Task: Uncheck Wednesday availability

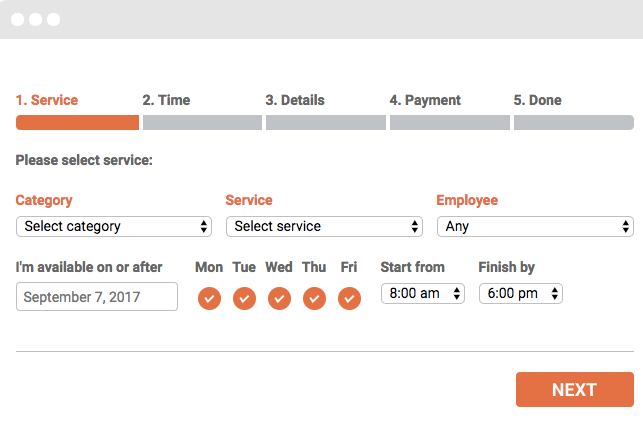Action: pyautogui.click(x=279, y=298)
